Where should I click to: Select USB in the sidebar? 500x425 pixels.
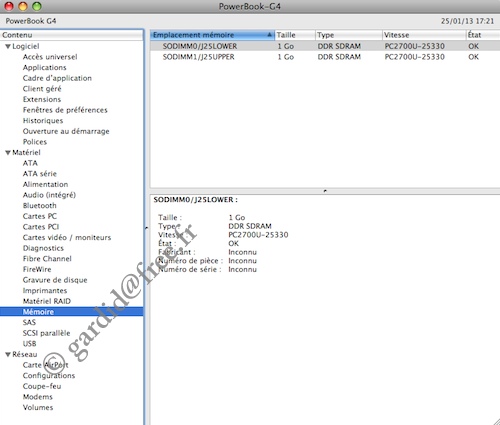click(29, 344)
